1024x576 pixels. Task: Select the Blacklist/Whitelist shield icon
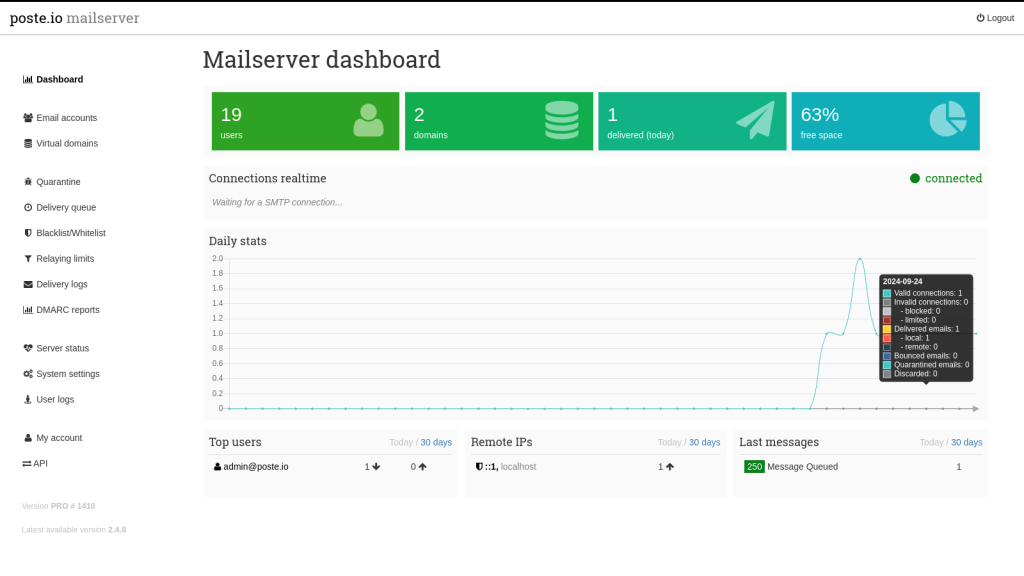click(x=27, y=232)
